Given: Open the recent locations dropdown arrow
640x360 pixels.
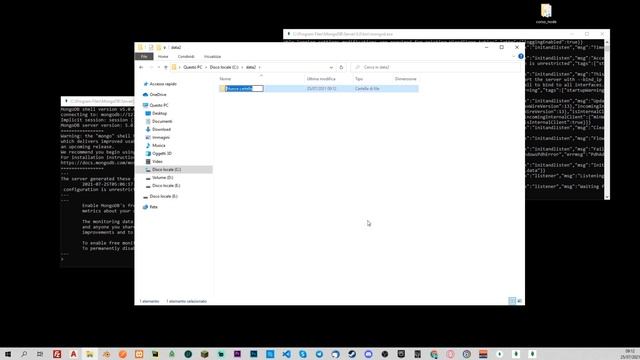Looking at the screenshot, I should coord(158,67).
